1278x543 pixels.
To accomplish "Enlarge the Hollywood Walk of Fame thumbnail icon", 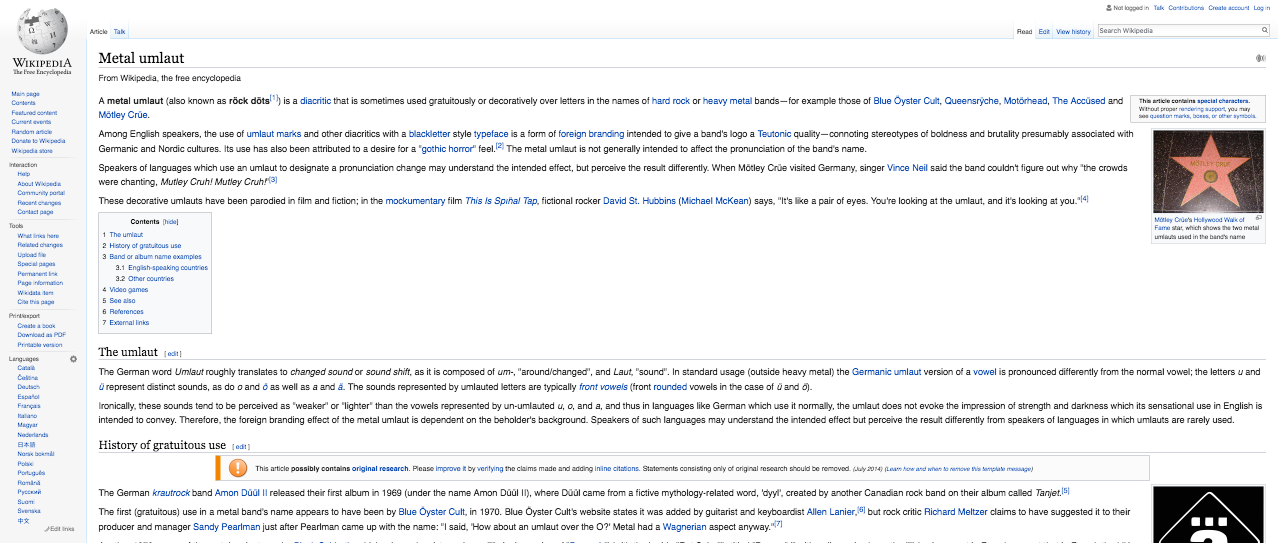I will [1258, 217].
